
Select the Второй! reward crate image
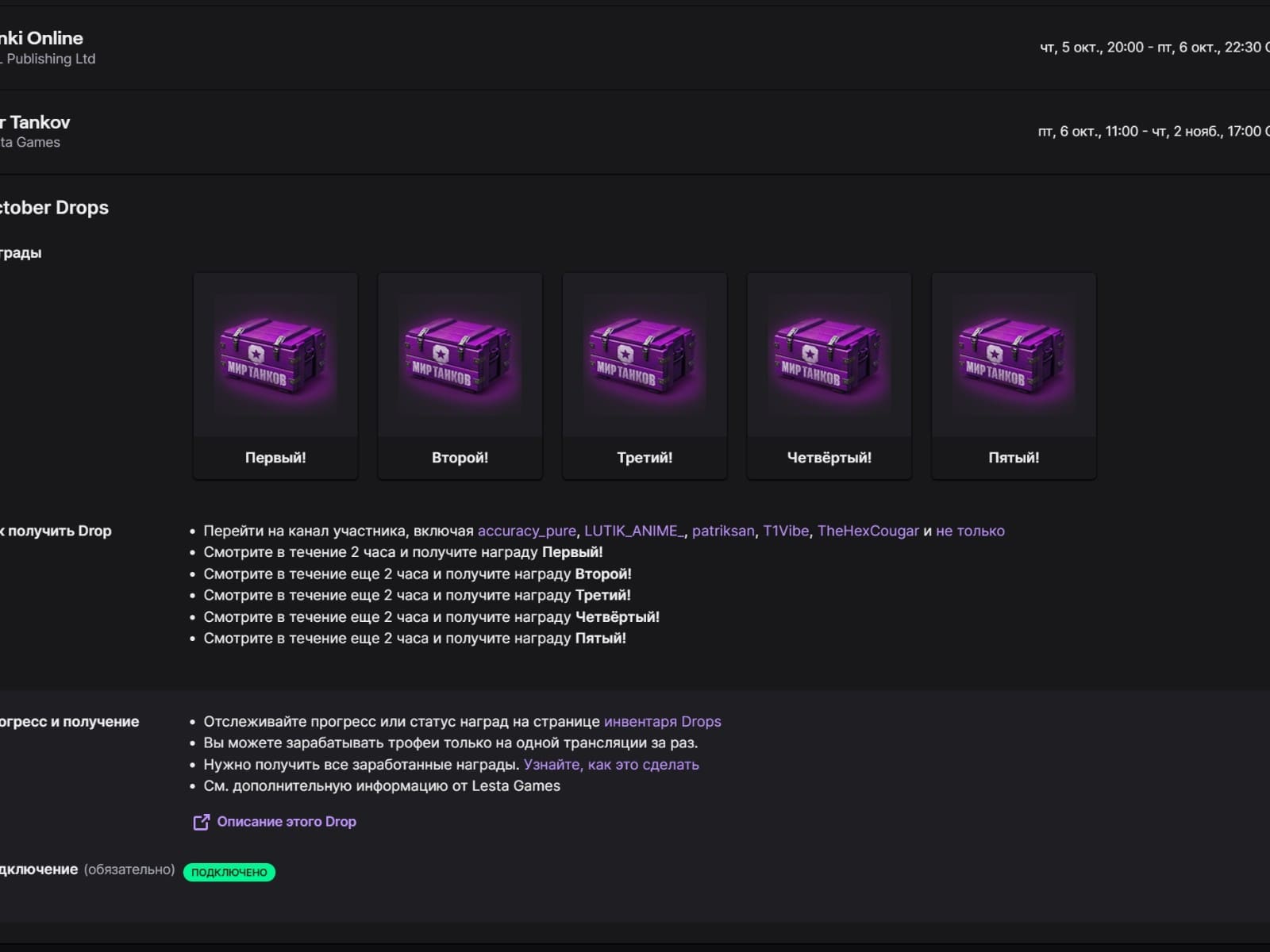click(460, 355)
